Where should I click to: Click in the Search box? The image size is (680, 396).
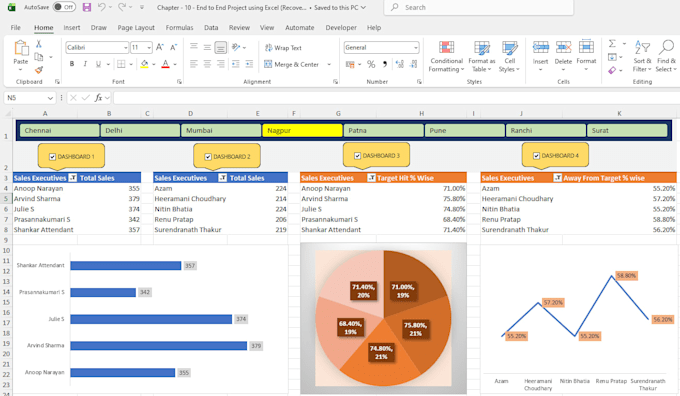click(x=478, y=7)
